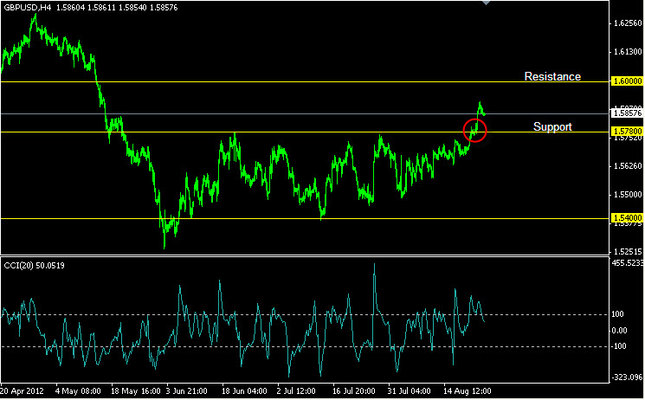Click the 20 Apr 2012 date label

pyautogui.click(x=20, y=391)
